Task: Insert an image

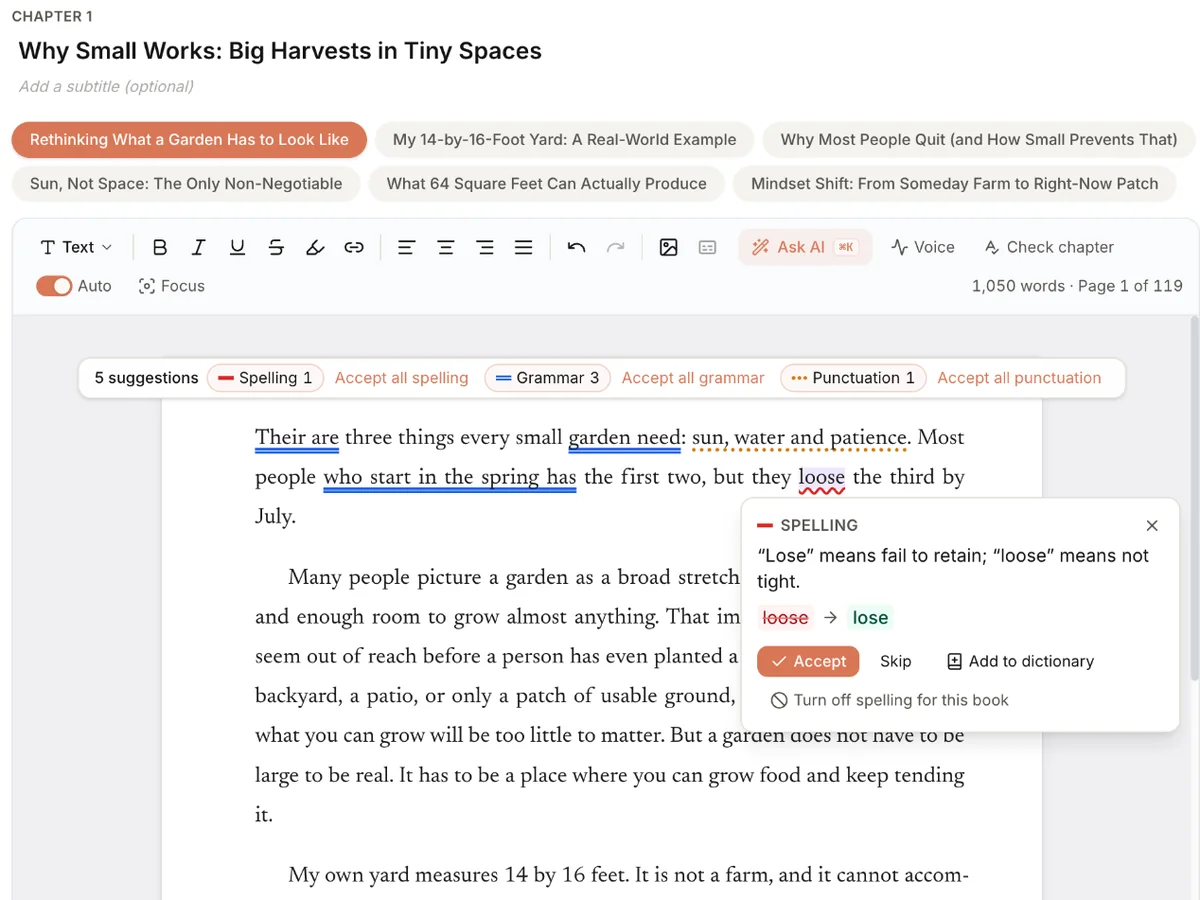Action: (669, 247)
